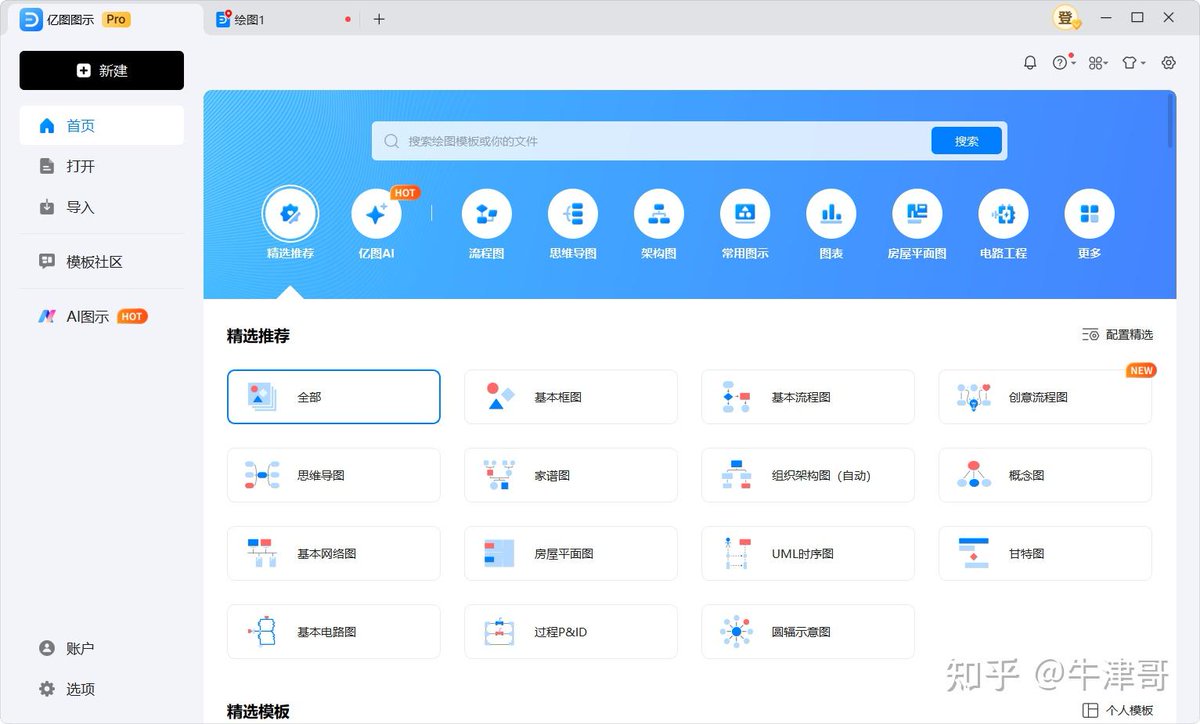Add a new tab with plus button
The width and height of the screenshot is (1200, 724).
click(379, 19)
